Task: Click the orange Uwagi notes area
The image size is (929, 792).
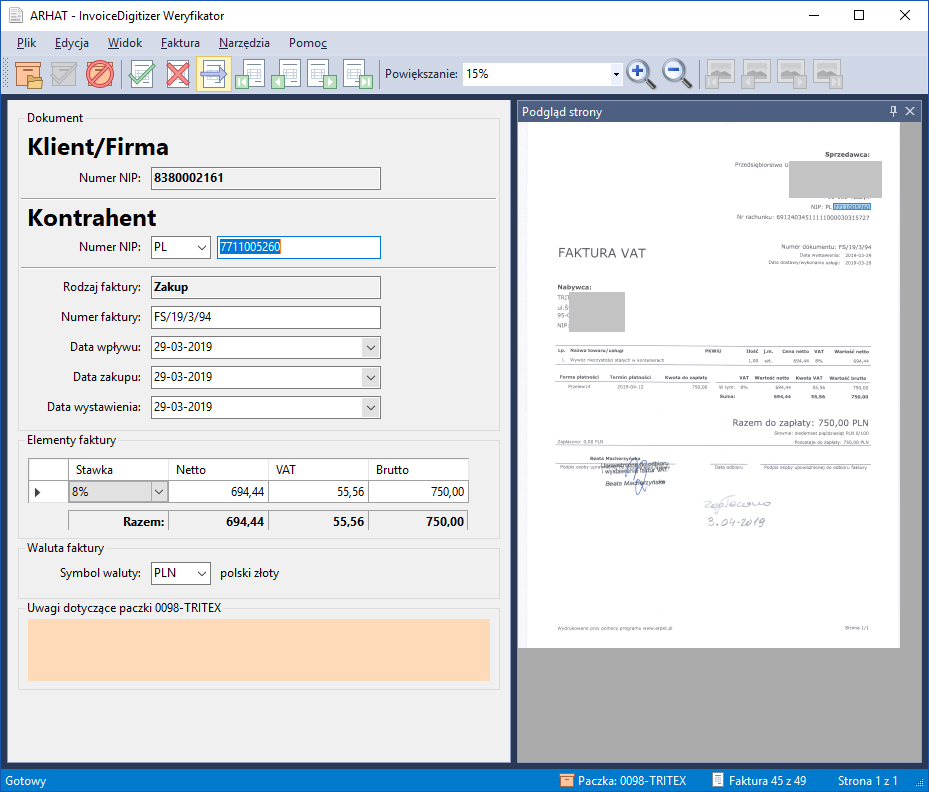Action: tap(258, 650)
